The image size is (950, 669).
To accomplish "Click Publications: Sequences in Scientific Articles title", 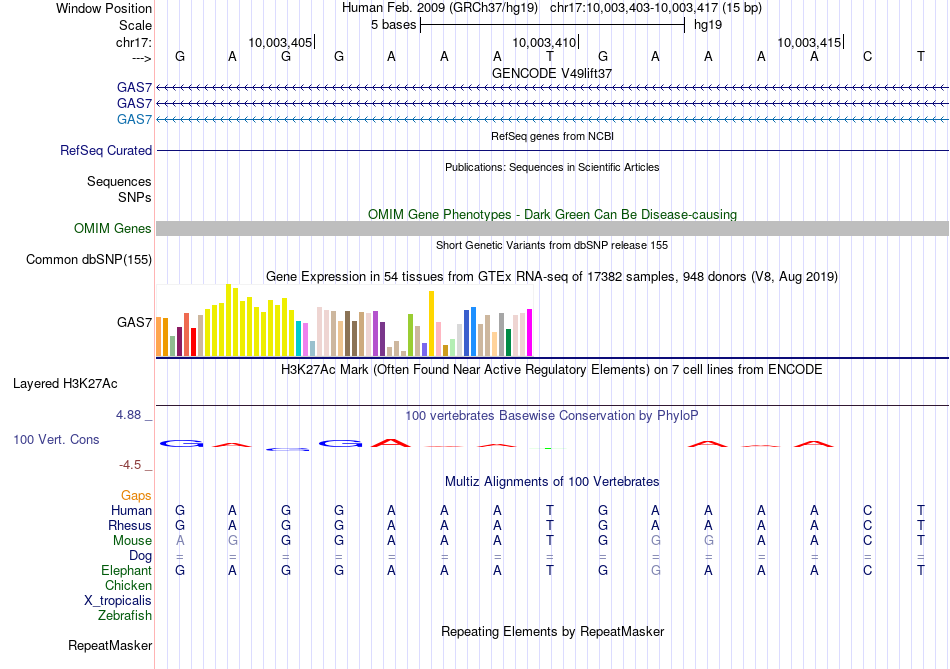I will [x=552, y=167].
